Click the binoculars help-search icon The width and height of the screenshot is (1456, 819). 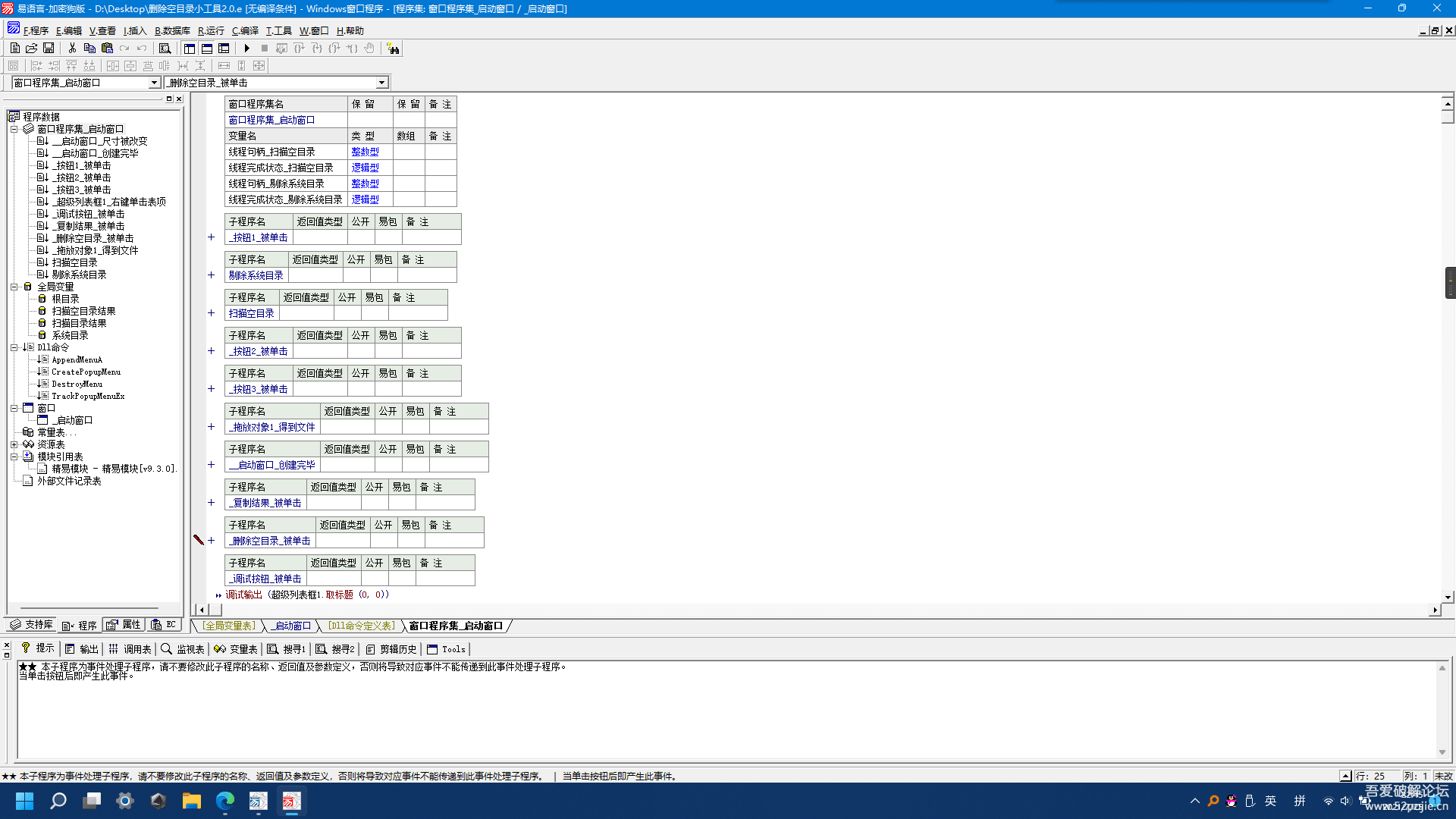393,49
